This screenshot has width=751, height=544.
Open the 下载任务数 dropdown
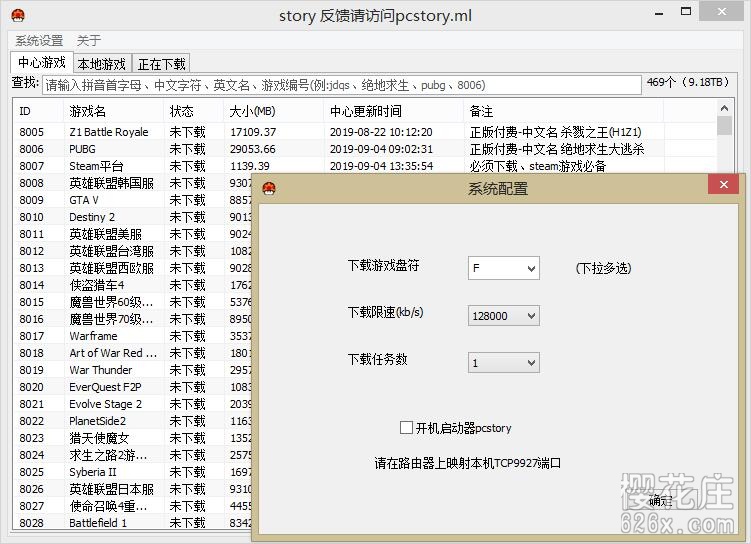(504, 363)
